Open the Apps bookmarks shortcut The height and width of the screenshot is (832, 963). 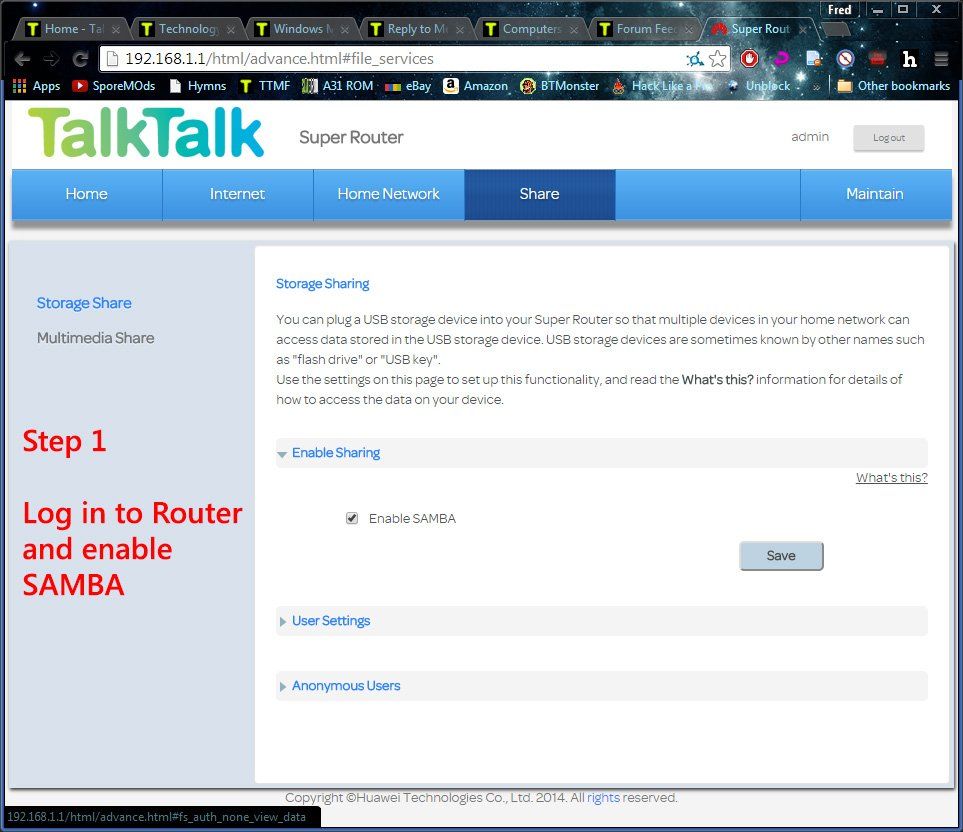click(37, 86)
